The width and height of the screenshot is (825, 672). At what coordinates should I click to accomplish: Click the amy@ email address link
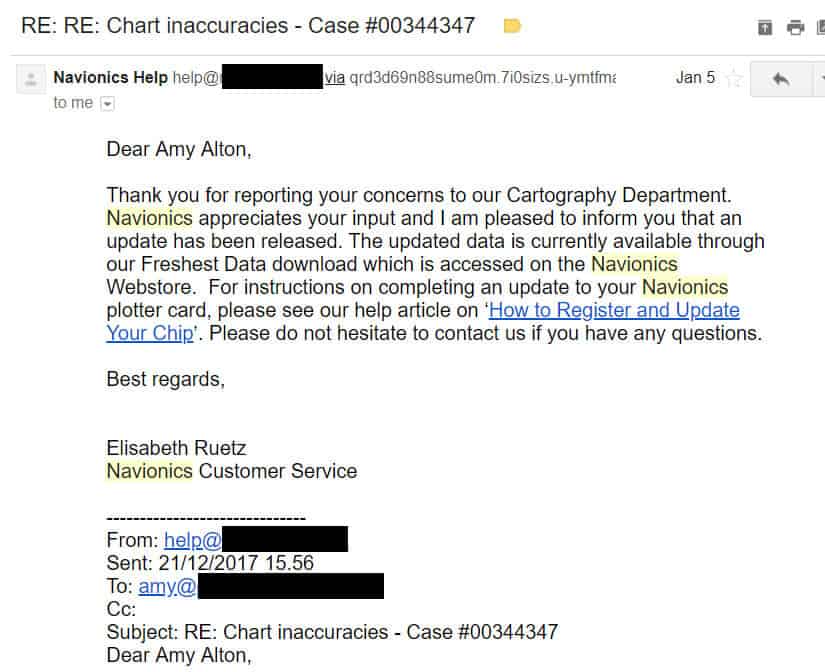click(167, 587)
